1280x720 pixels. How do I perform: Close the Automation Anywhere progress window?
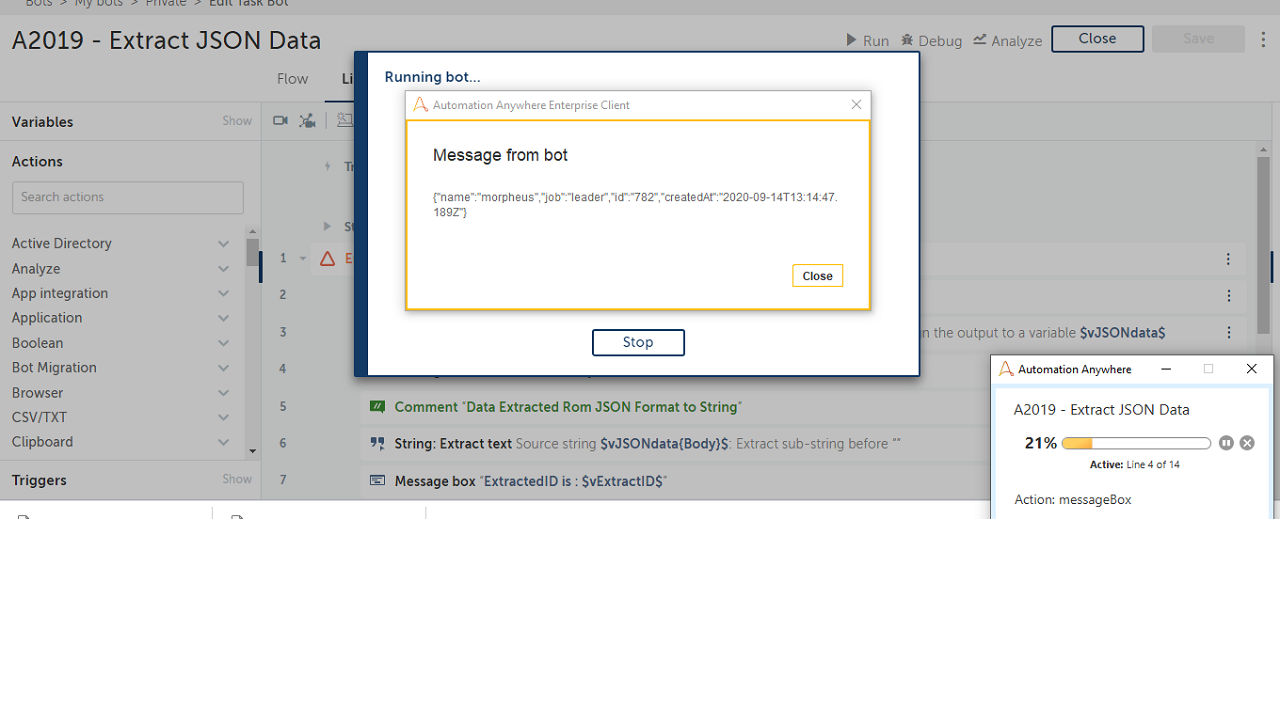pos(1251,369)
